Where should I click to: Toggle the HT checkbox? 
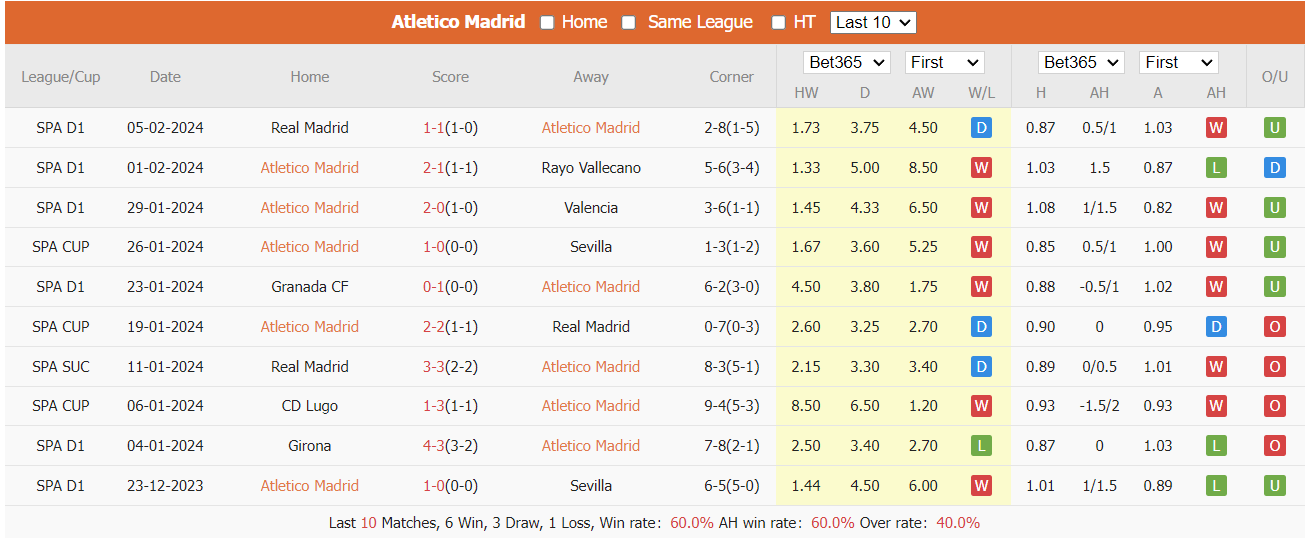tap(778, 23)
